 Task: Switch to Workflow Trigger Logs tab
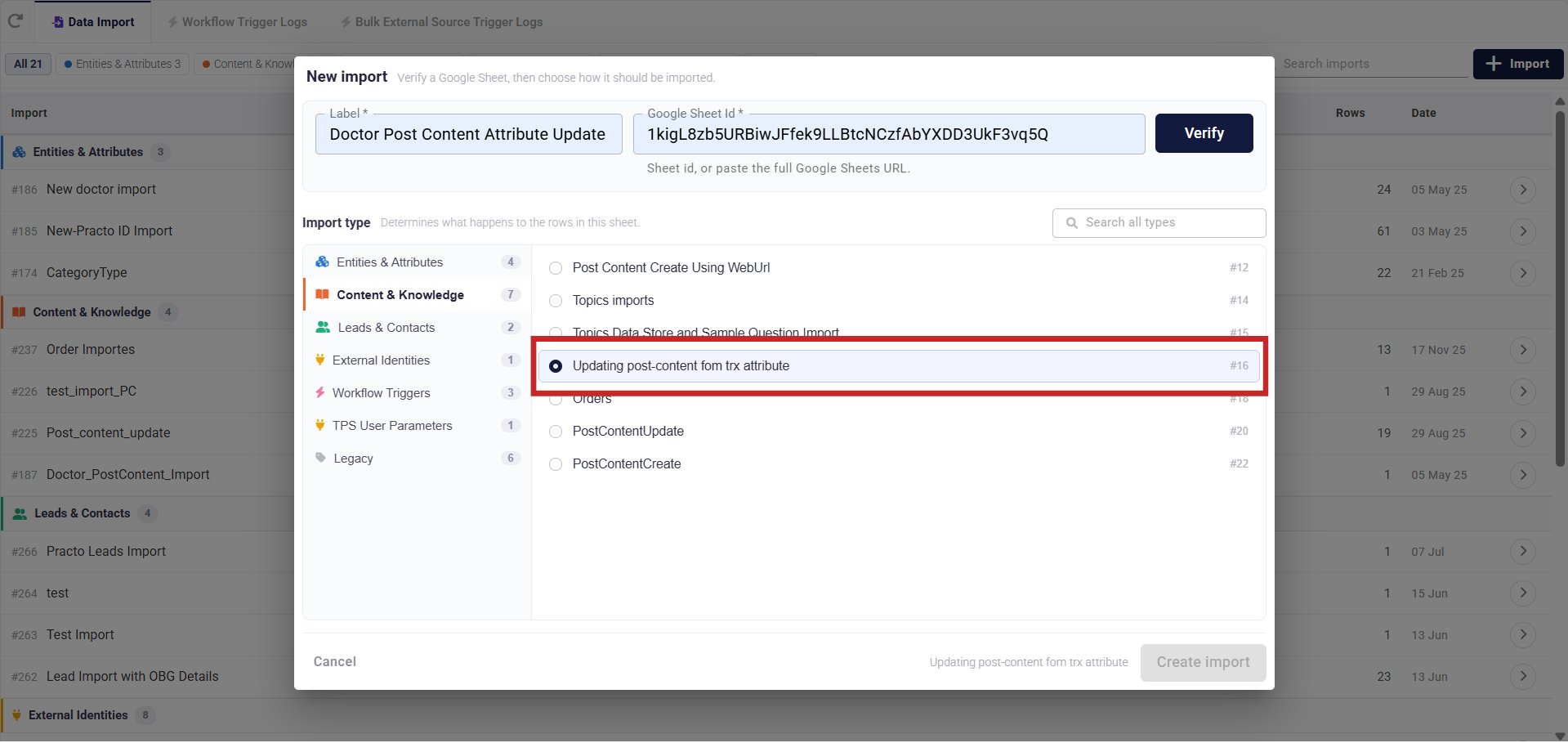coord(237,22)
